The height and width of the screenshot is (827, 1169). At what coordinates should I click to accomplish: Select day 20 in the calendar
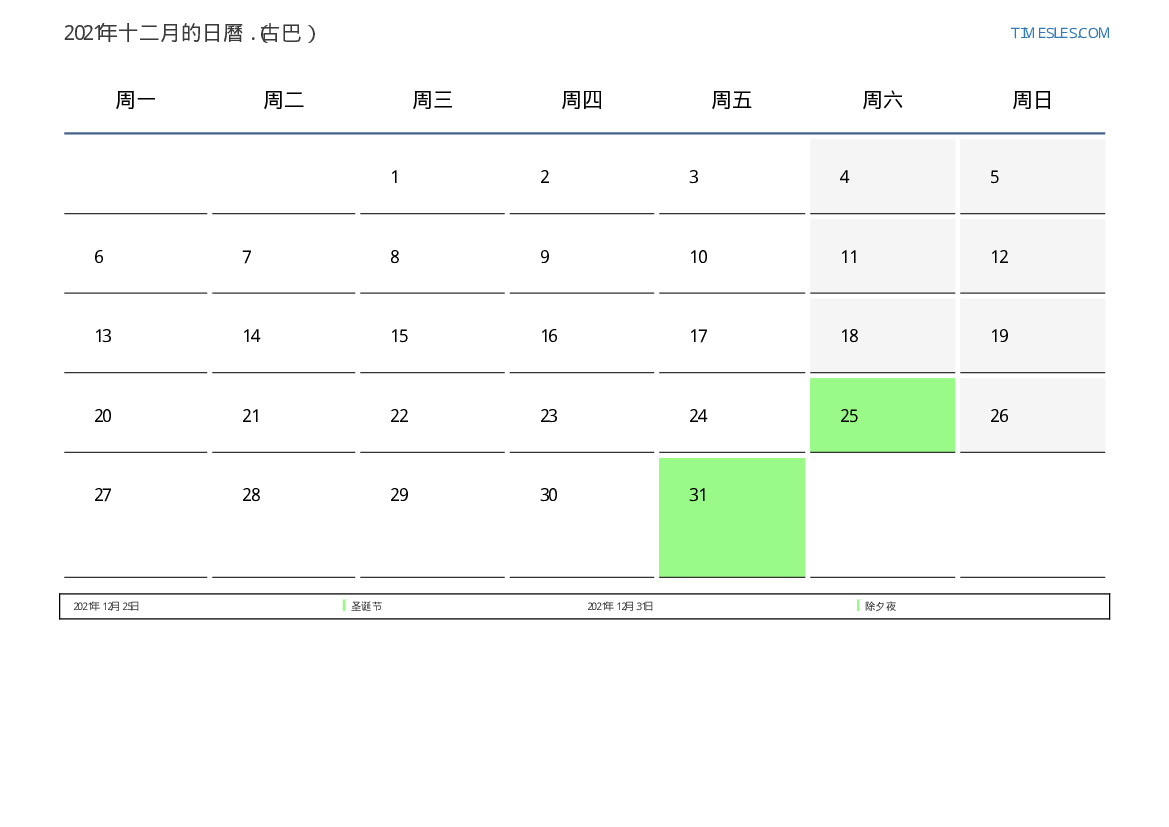136,415
